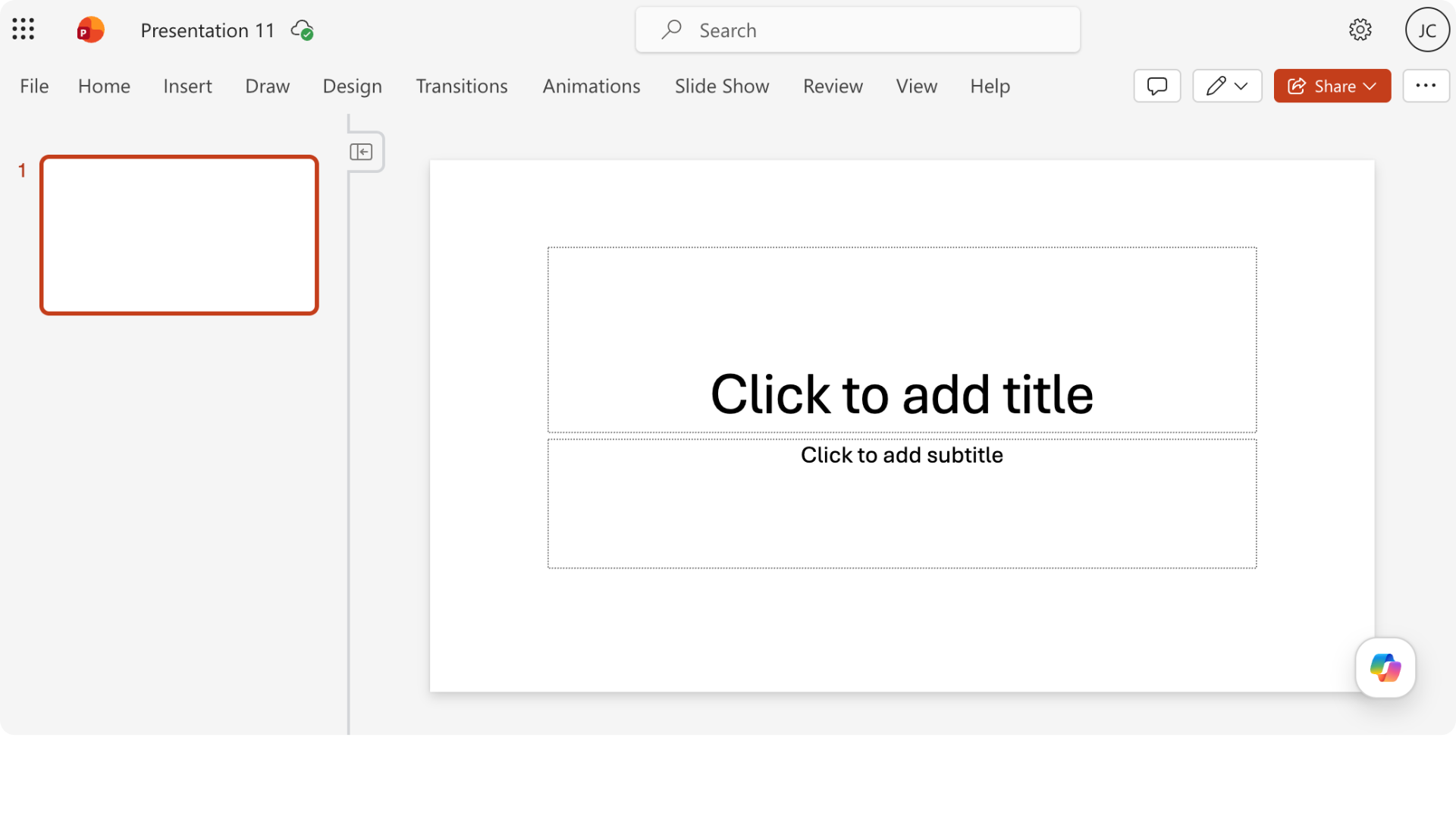Switch to the Slide Show tab
This screenshot has height=819, width=1456.
pos(722,86)
